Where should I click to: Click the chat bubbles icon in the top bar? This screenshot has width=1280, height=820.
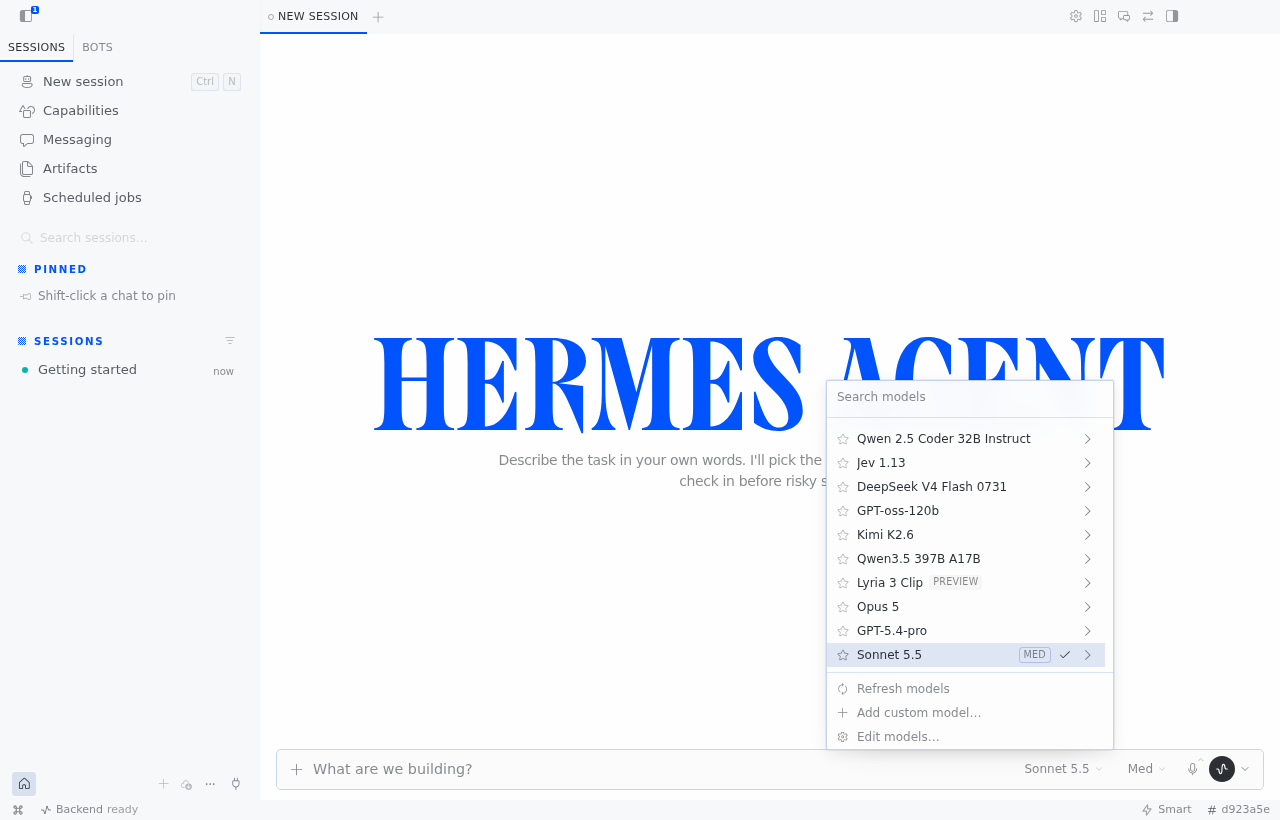coord(1124,16)
